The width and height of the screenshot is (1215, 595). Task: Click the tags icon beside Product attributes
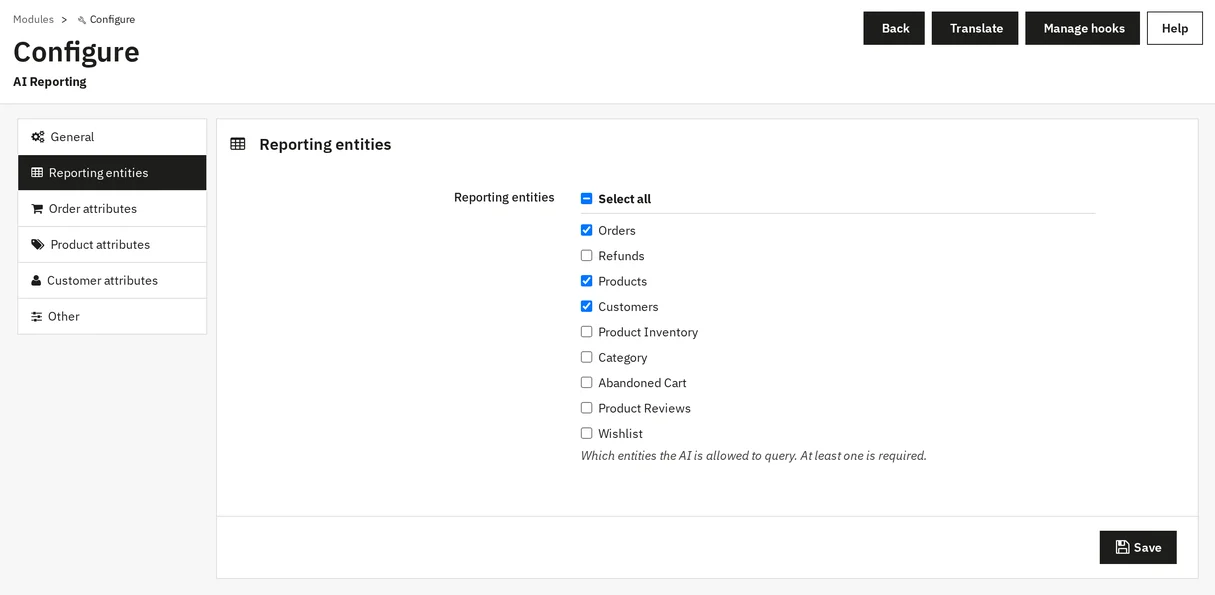click(38, 245)
